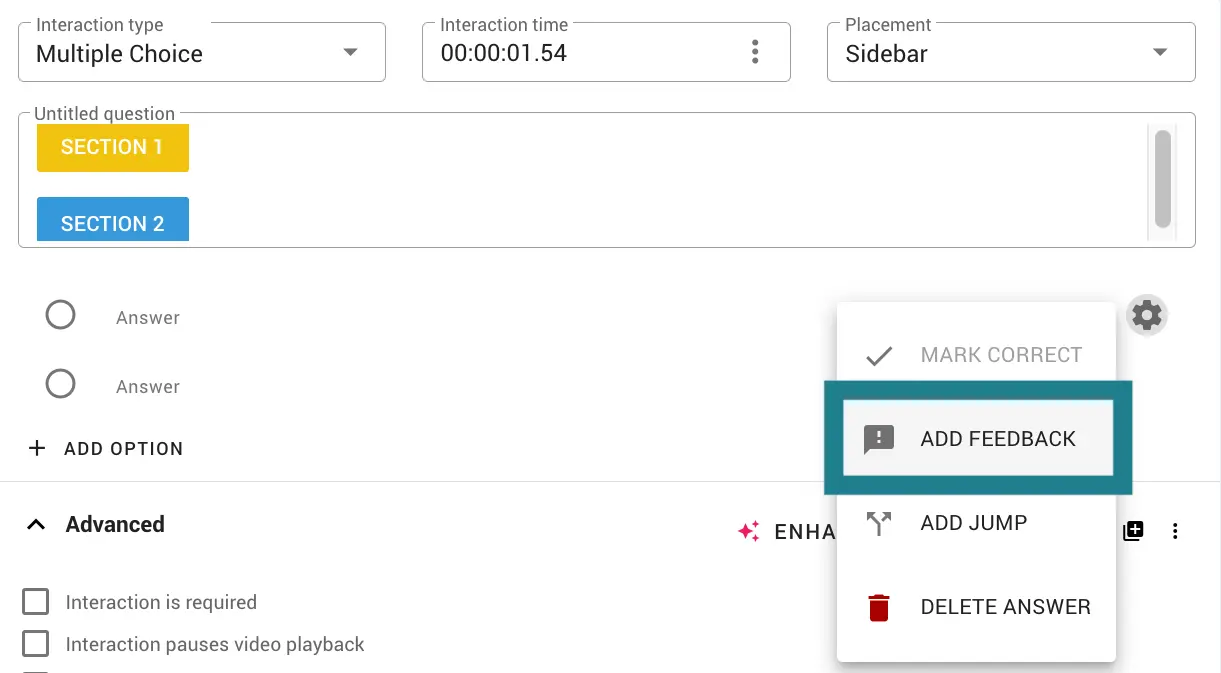Check Interaction pauses video playback

36,644
